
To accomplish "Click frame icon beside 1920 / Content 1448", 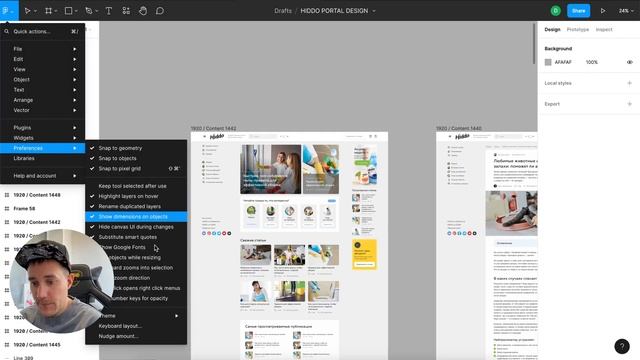I will pyautogui.click(x=7, y=195).
